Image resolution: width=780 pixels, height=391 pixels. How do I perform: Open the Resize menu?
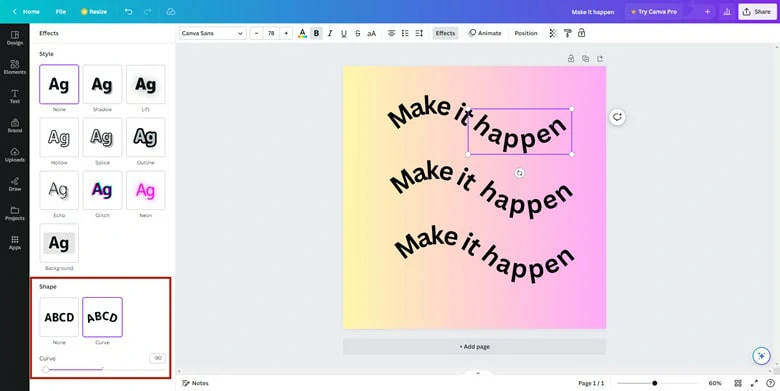(x=94, y=11)
